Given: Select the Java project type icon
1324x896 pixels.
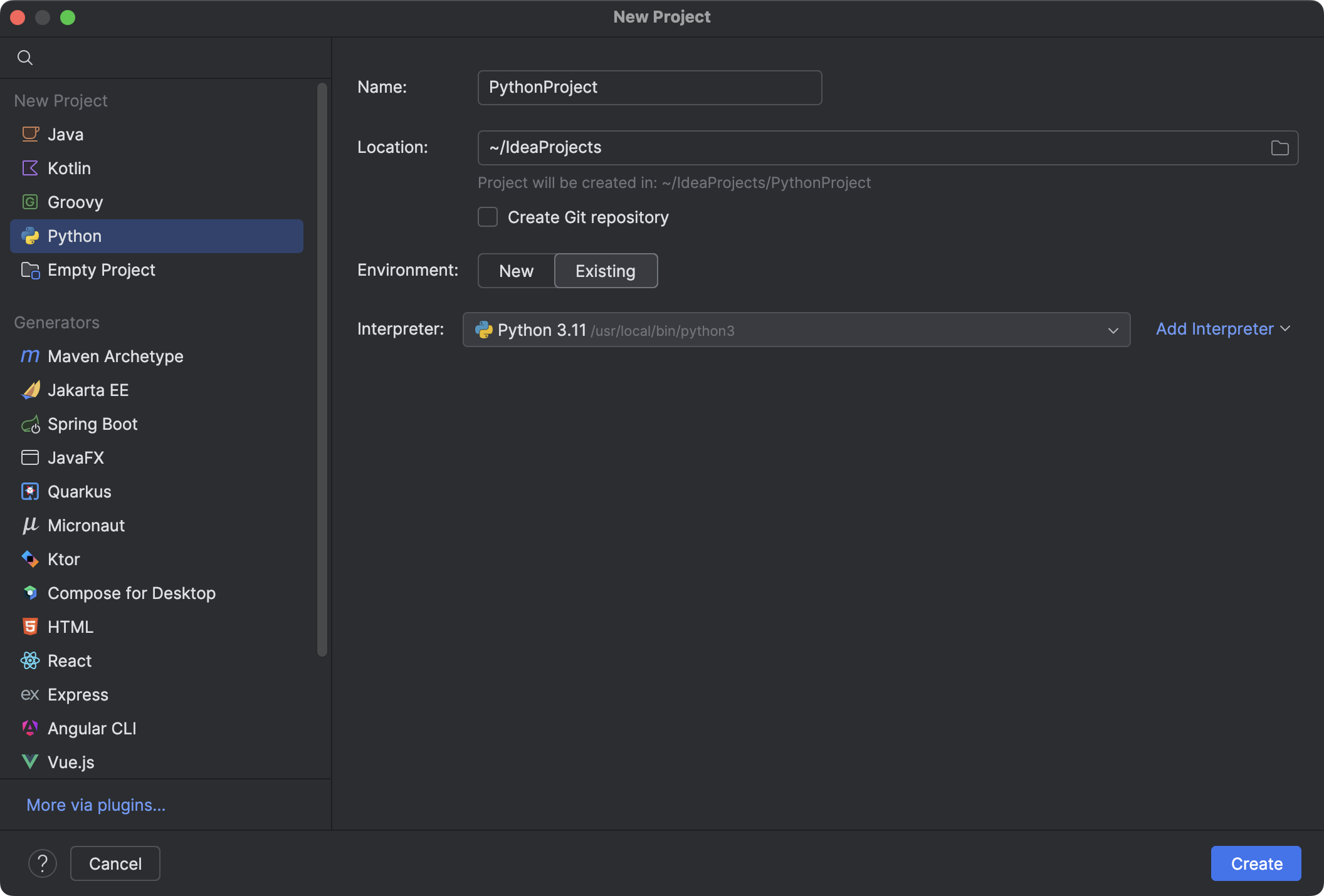Looking at the screenshot, I should click(x=29, y=134).
